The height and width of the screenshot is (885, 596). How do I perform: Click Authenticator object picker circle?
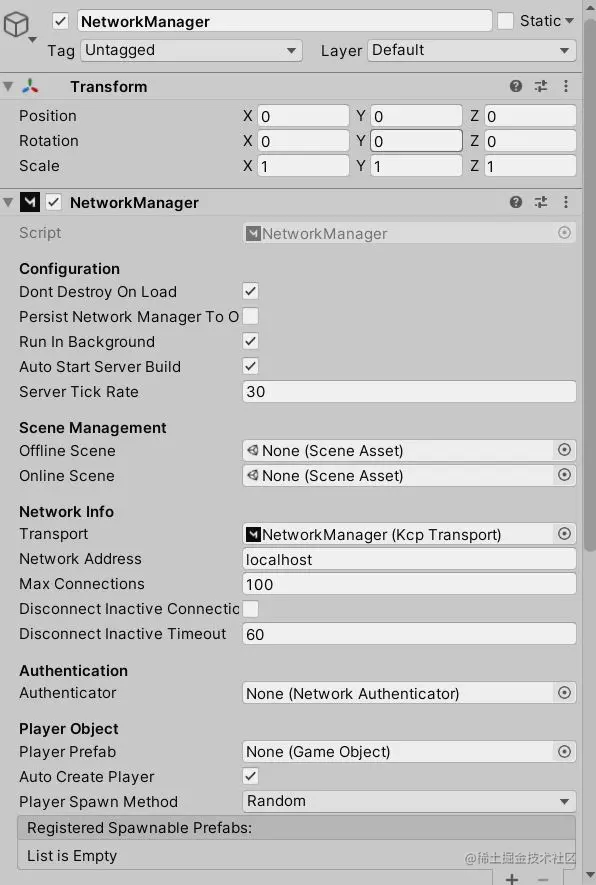click(564, 693)
